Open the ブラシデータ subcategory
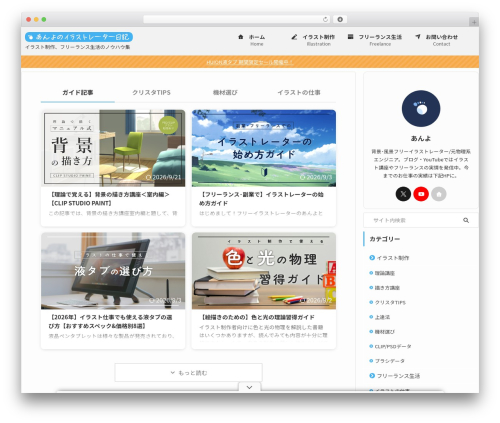Viewport: 500px width, 423px height. coord(387,361)
